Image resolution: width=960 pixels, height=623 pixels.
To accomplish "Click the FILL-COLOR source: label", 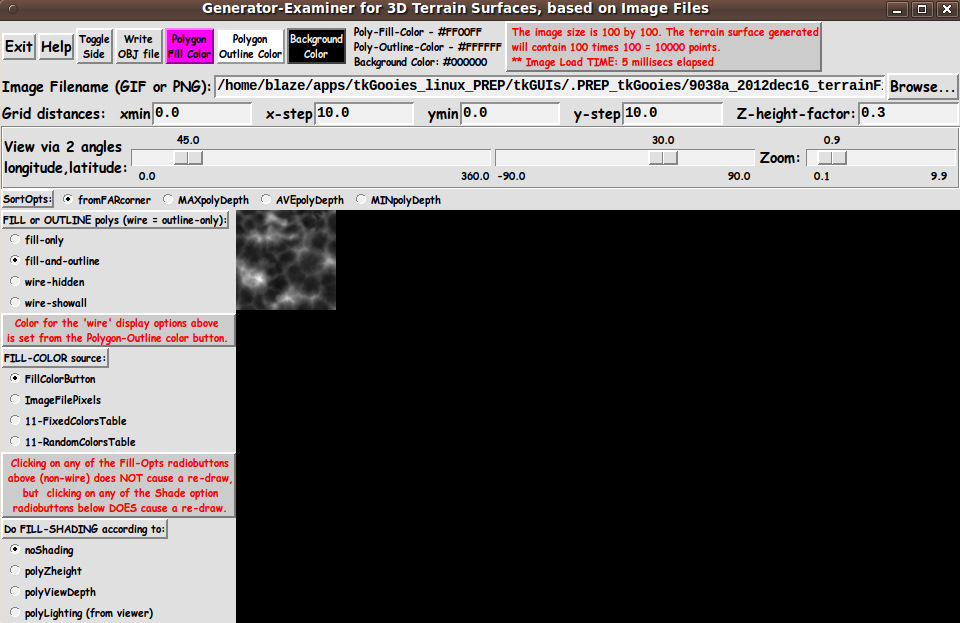I will [x=54, y=358].
